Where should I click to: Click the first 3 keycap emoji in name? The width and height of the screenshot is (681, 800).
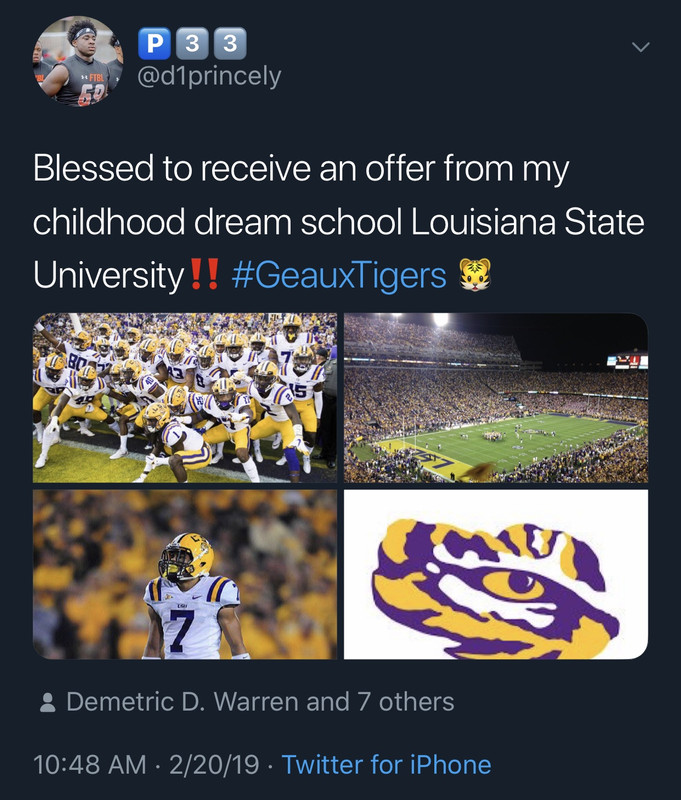(192, 43)
